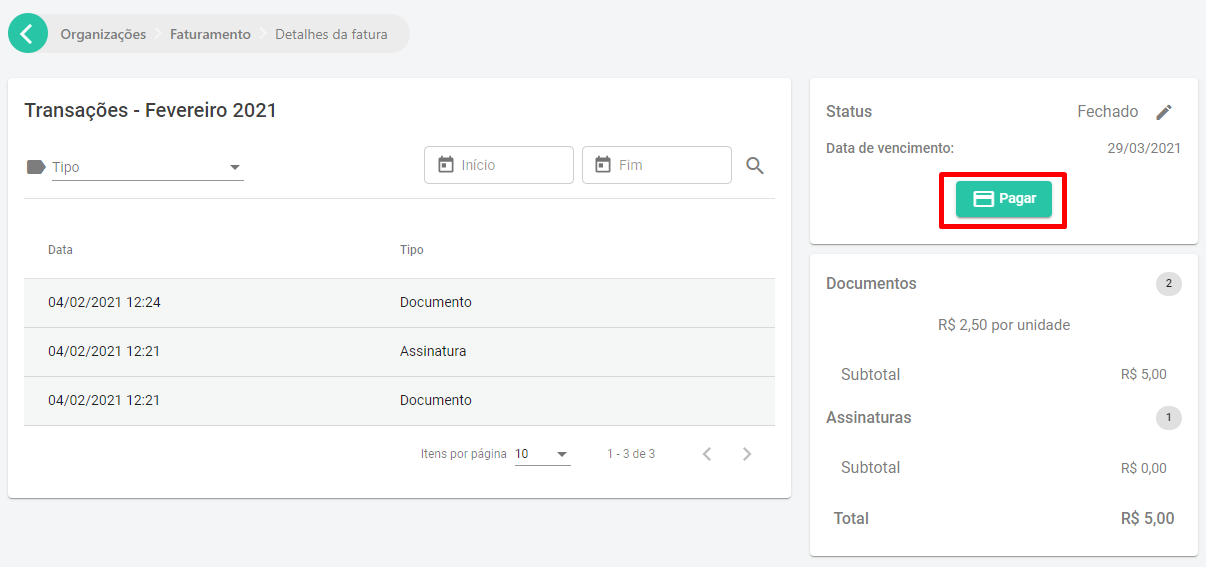Click the Fim date field
The height and width of the screenshot is (567, 1206).
(x=657, y=165)
